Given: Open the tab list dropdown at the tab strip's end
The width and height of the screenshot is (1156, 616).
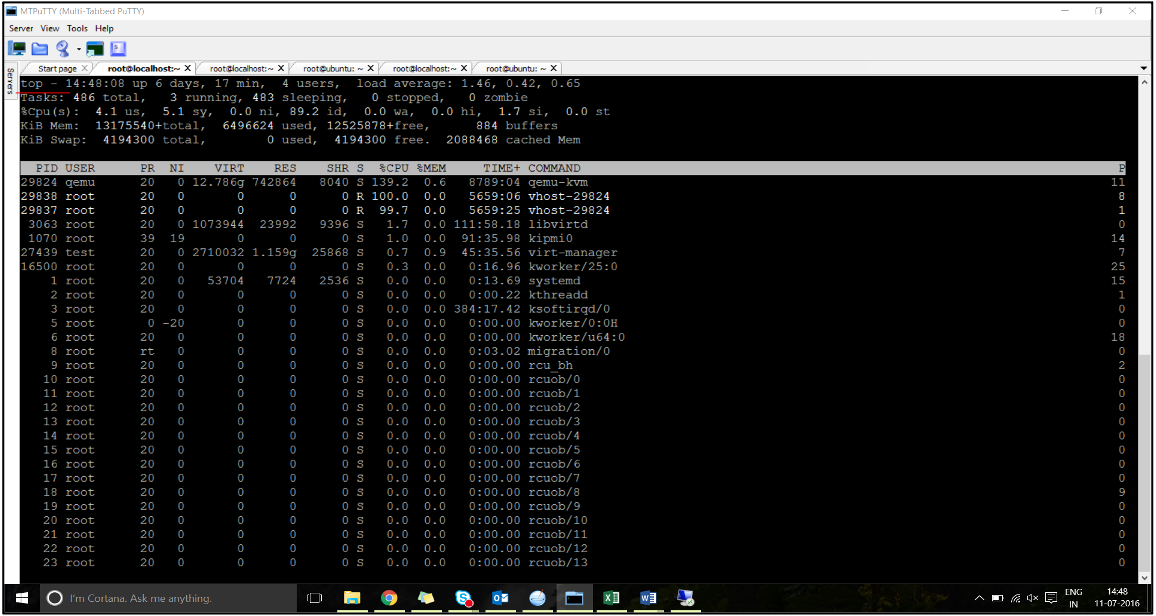Looking at the screenshot, I should (1143, 68).
